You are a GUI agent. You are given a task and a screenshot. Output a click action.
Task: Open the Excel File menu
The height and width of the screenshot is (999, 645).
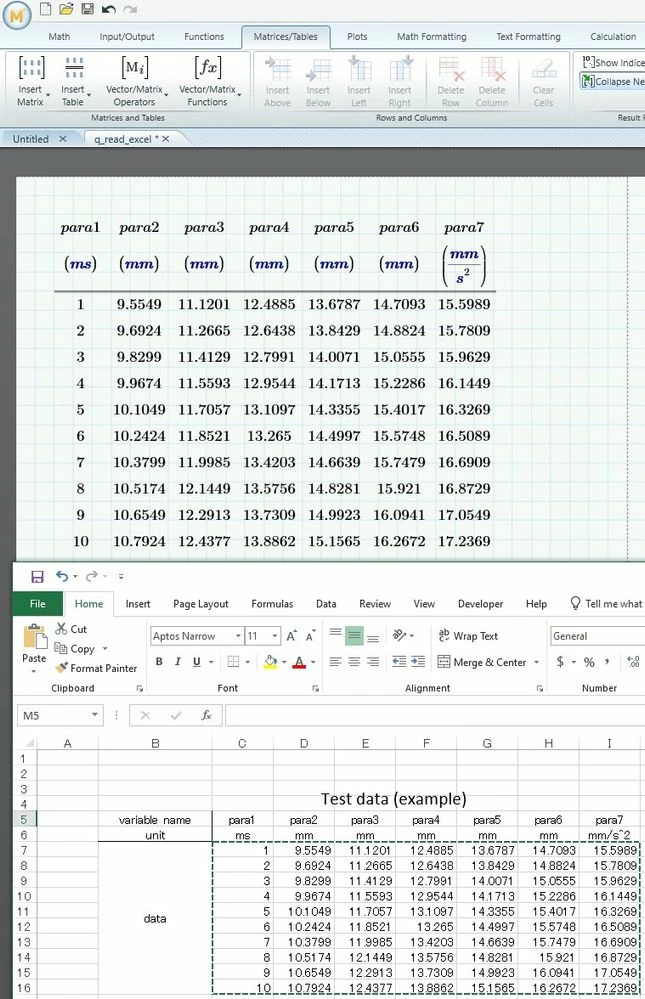[38, 603]
